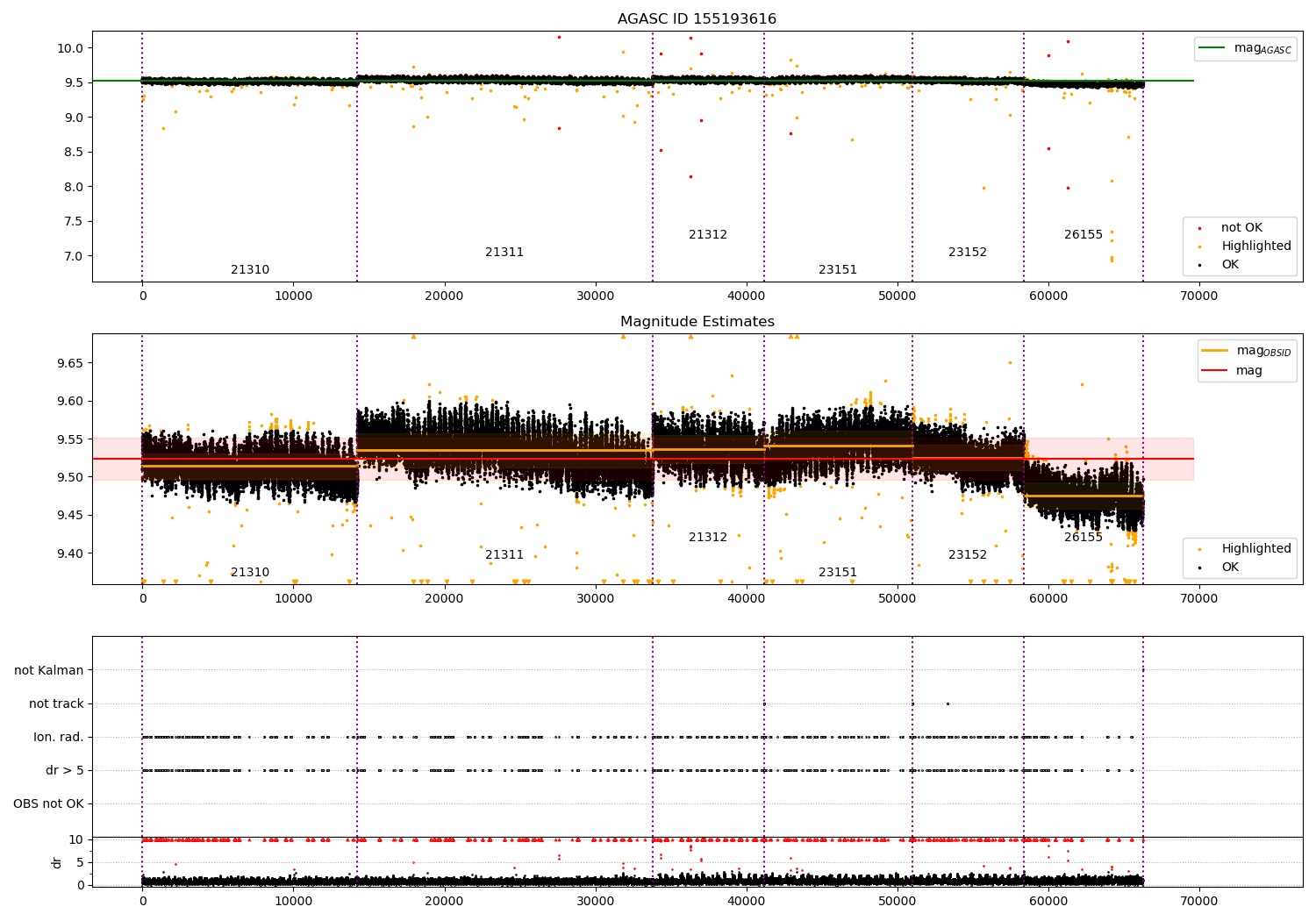Click the 9.45 y-tick in Magnitude Estimates
The width and height of the screenshot is (1316, 921).
[x=72, y=516]
